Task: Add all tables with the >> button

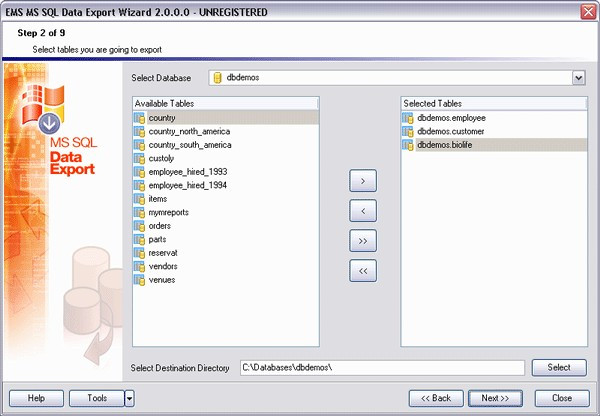Action: (363, 241)
